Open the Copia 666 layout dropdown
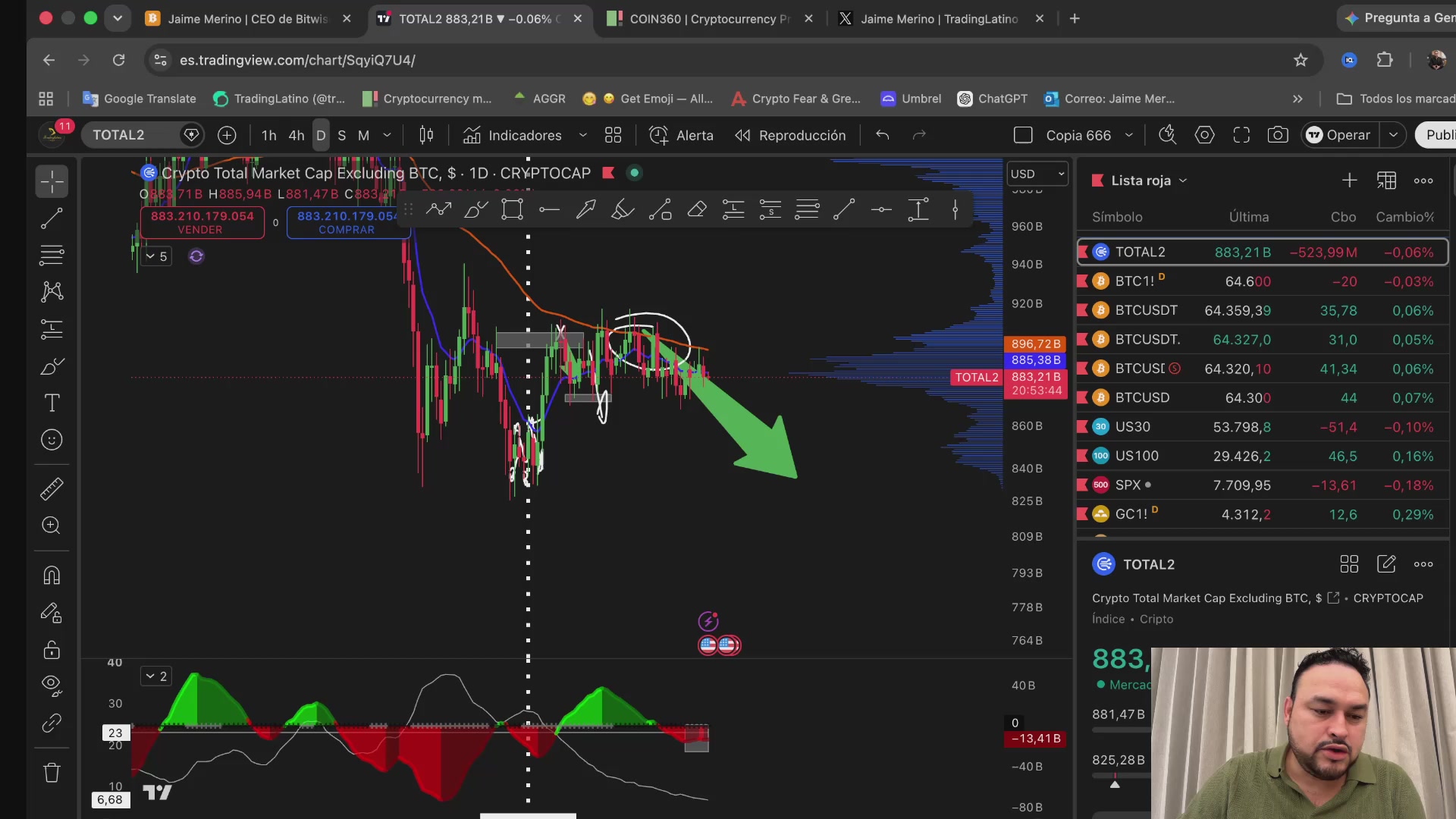 (1128, 135)
